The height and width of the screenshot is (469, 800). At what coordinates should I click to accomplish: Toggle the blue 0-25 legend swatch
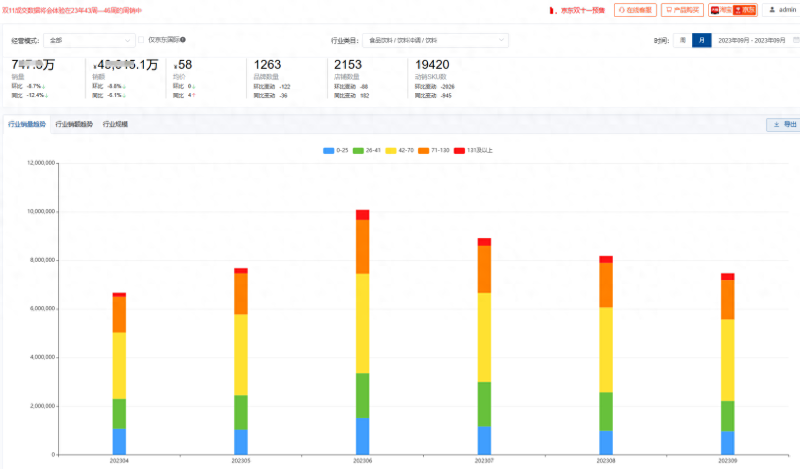coord(329,150)
